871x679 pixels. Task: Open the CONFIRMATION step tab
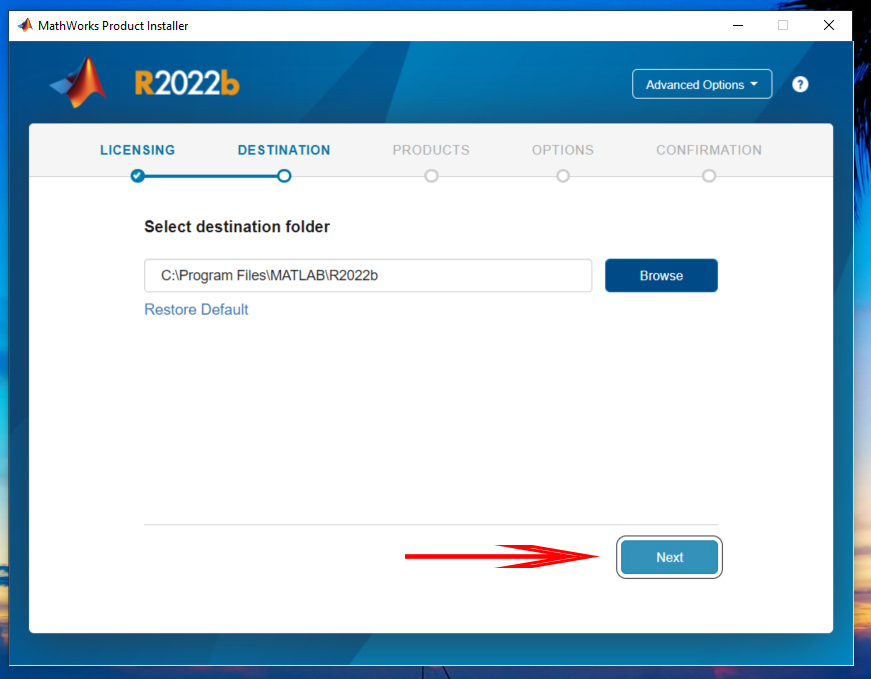709,150
